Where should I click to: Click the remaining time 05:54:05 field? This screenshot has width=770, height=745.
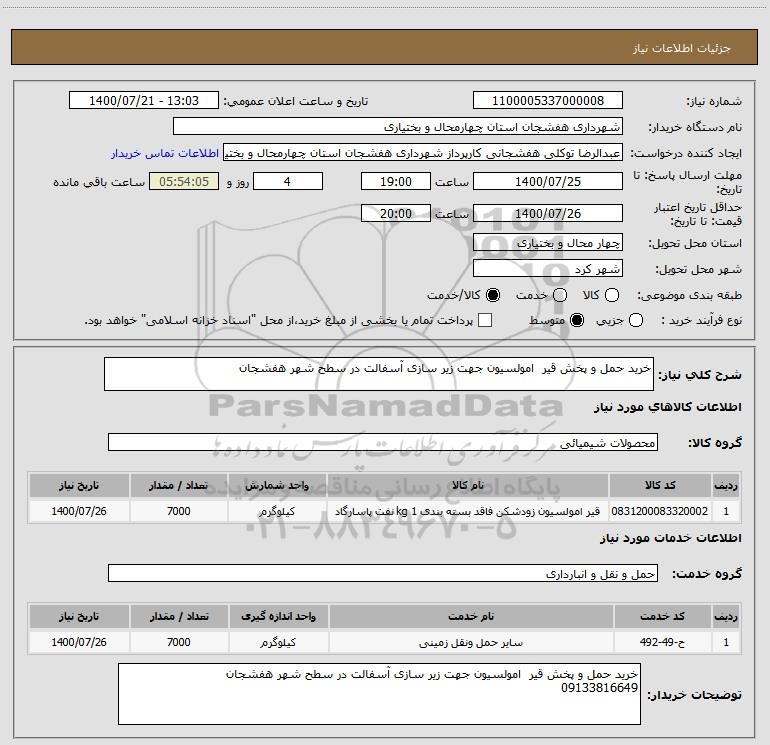184,182
